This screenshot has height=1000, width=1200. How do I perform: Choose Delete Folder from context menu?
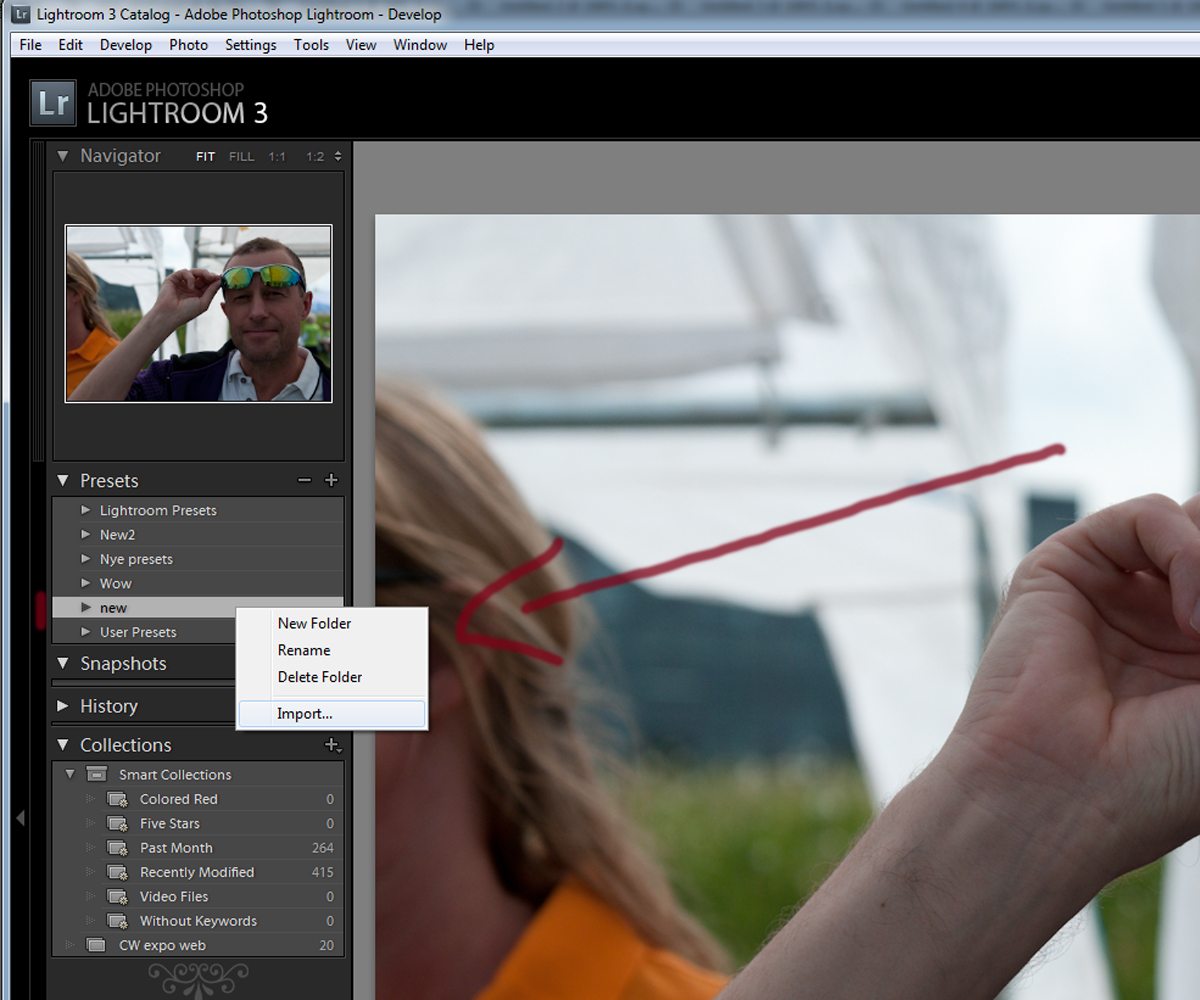pyautogui.click(x=331, y=677)
